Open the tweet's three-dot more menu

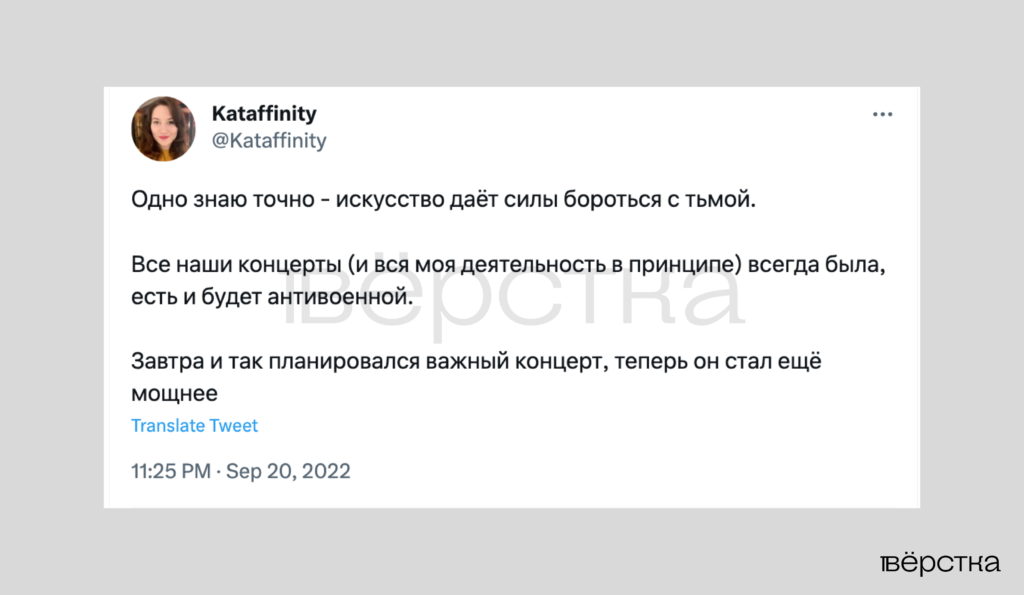pos(882,115)
